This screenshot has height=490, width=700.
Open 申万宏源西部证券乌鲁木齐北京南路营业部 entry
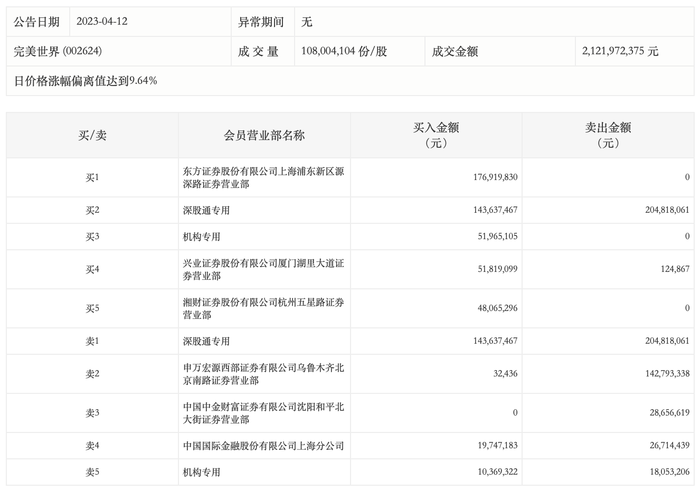click(263, 374)
